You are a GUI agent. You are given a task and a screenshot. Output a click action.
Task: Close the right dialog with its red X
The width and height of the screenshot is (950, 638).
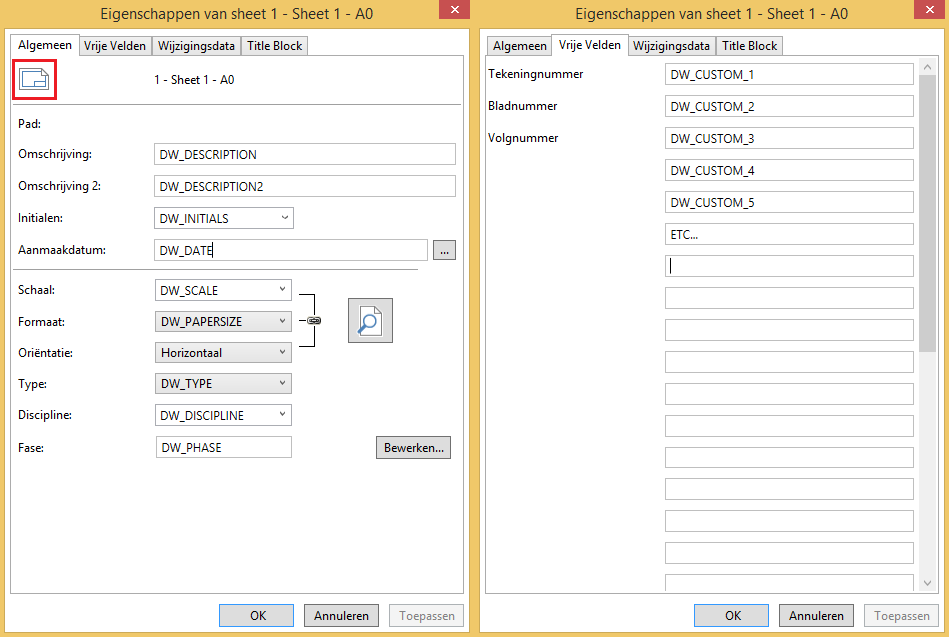point(929,10)
